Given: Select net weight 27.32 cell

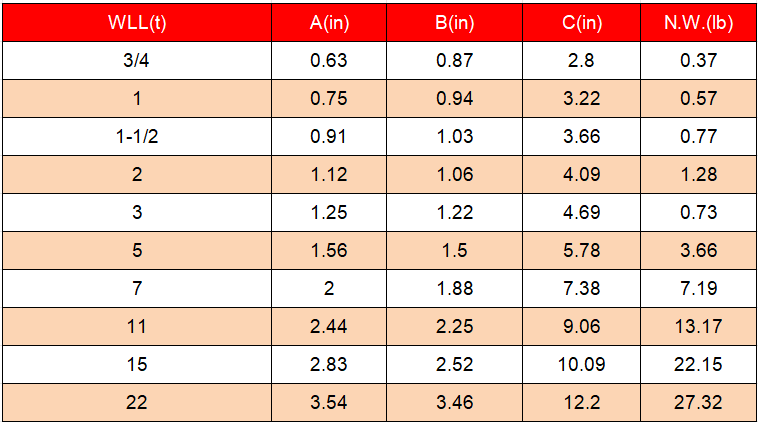Looking at the screenshot, I should tap(698, 402).
